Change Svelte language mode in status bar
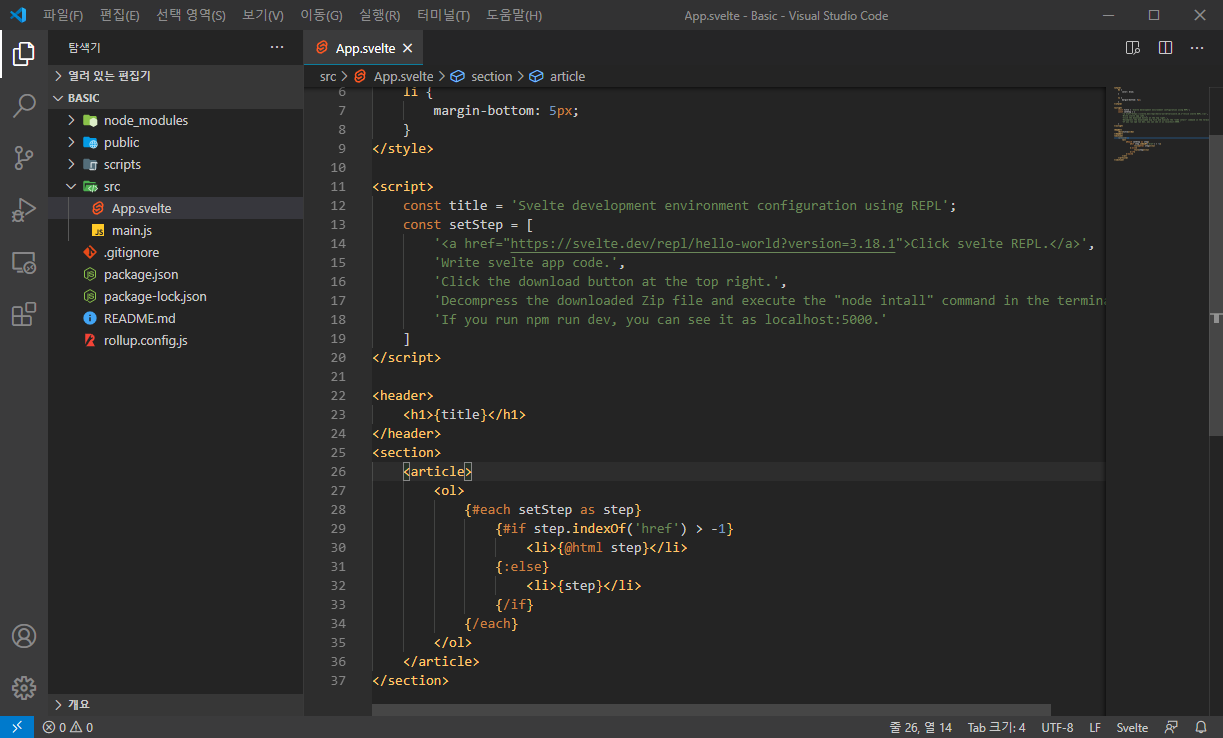Screen dimensions: 1223x738 click(1132, 727)
